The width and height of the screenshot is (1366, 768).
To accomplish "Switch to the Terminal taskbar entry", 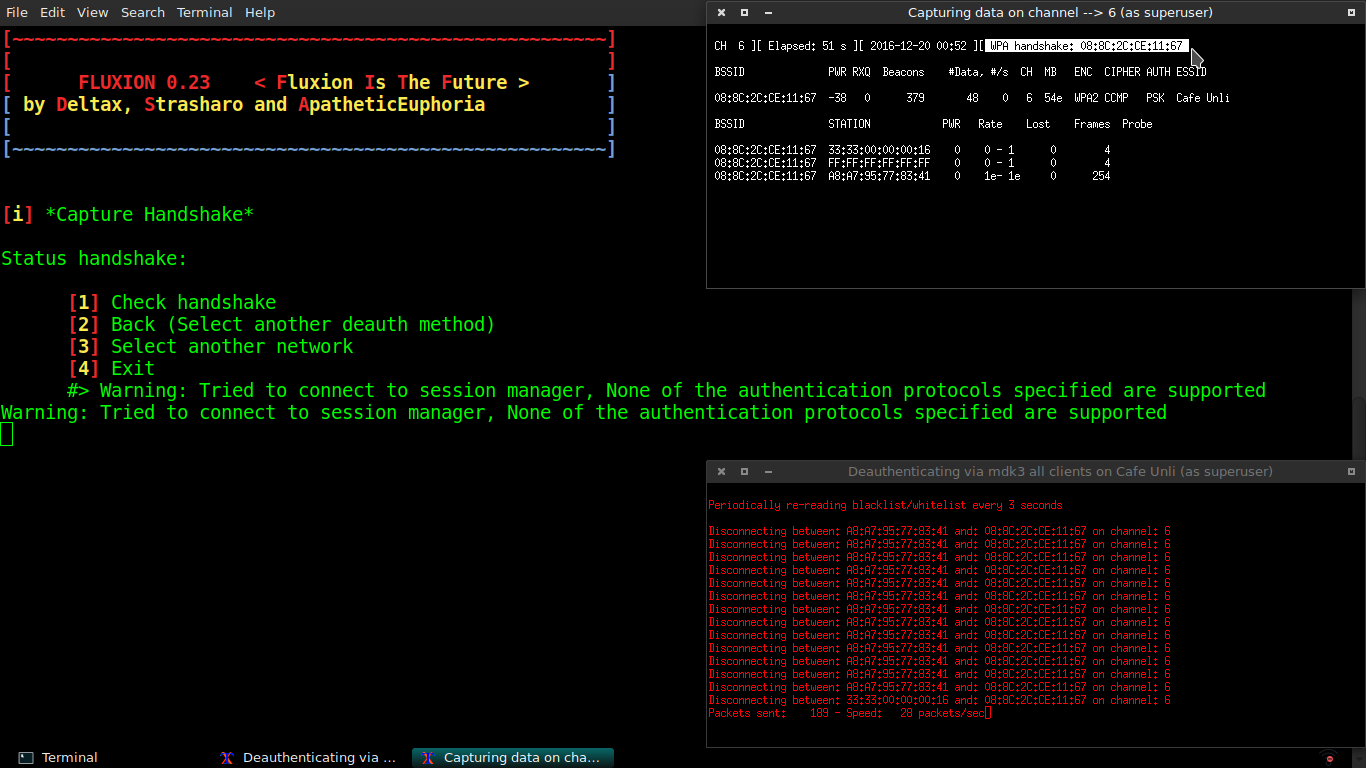I will coord(59,758).
